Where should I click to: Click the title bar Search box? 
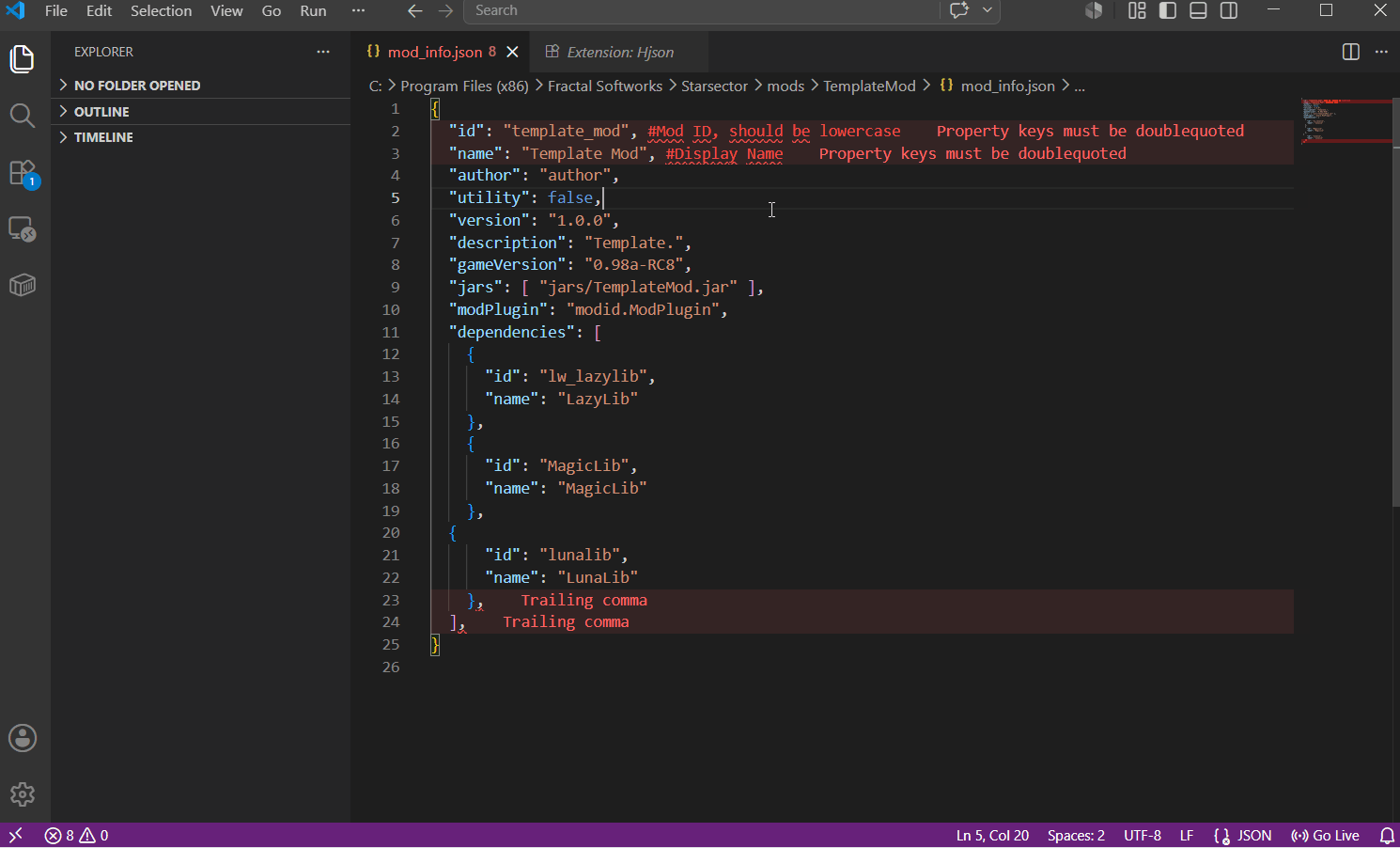[701, 10]
